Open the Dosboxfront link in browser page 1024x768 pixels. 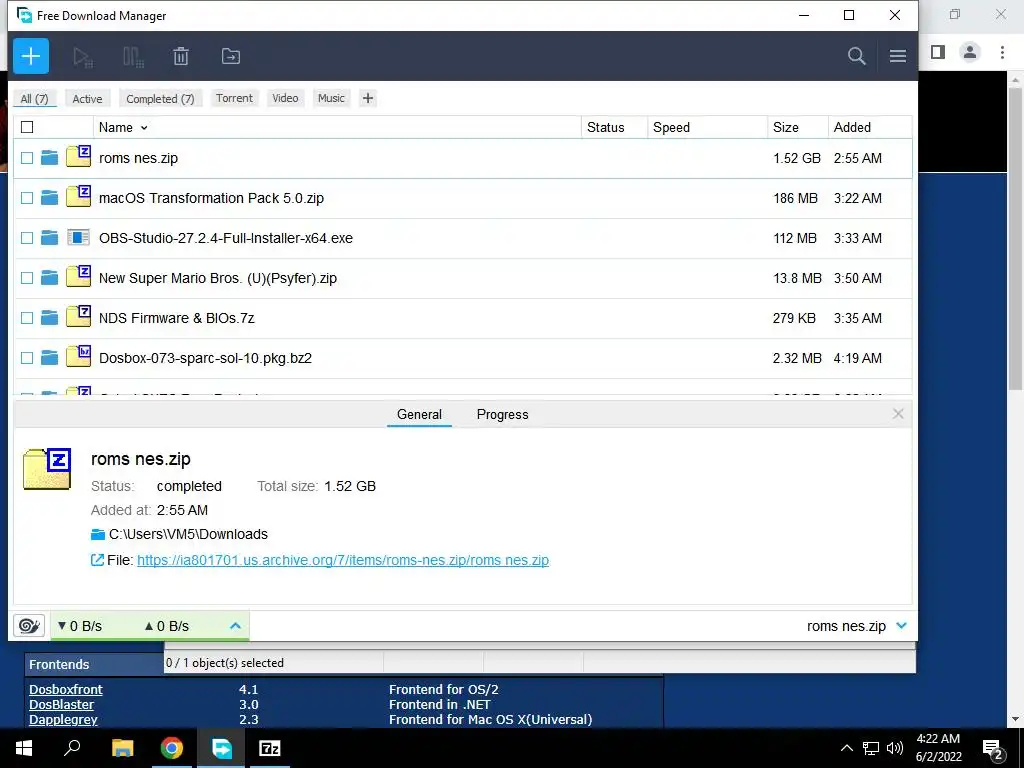66,690
